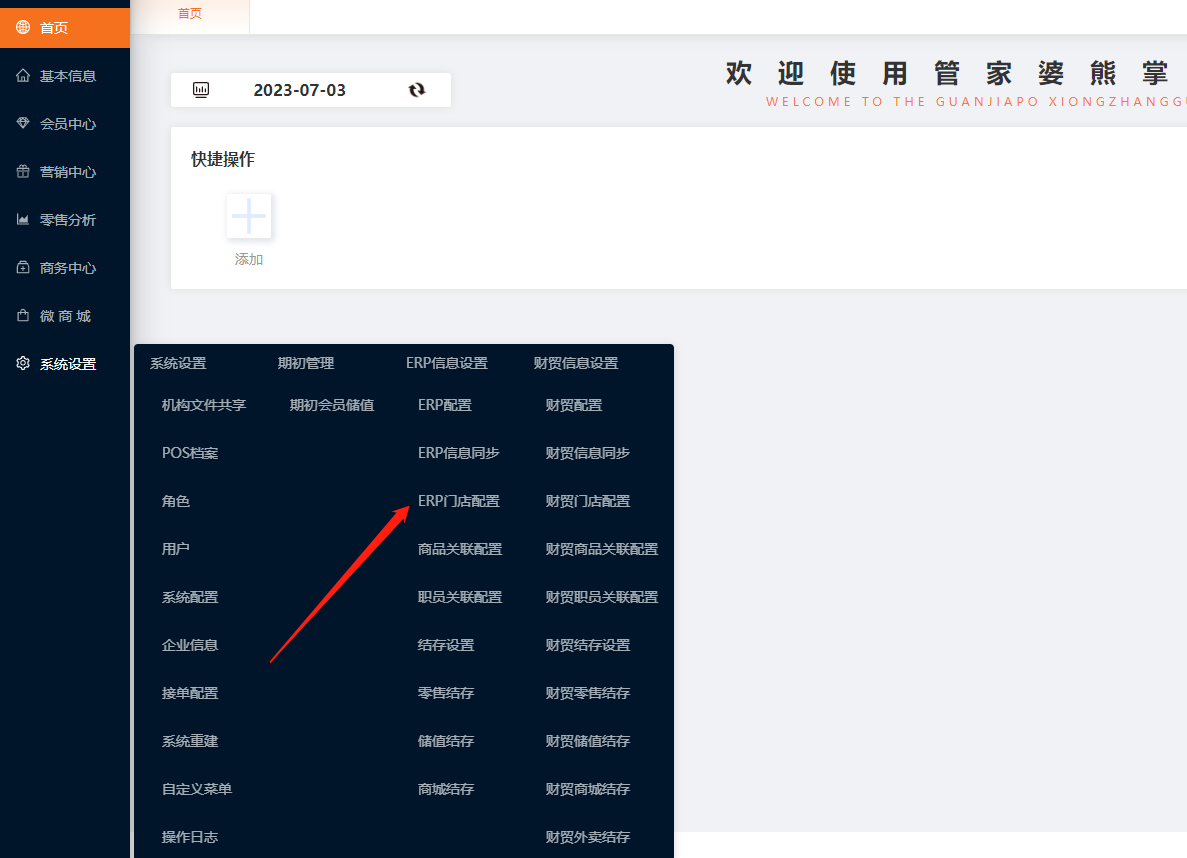Image resolution: width=1187 pixels, height=858 pixels.
Task: Open 用户 in the submenu
Action: (x=176, y=548)
